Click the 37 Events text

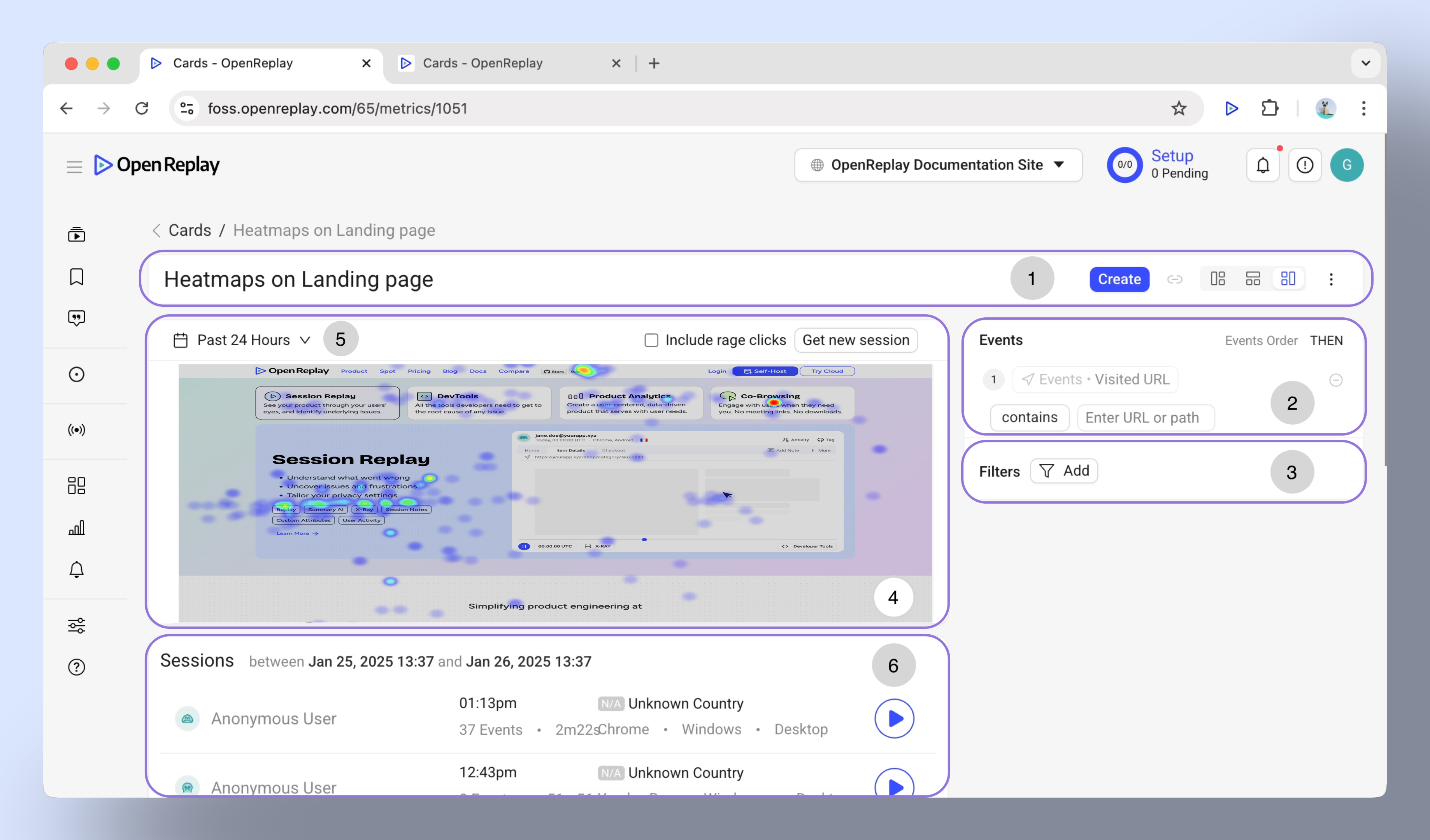490,730
